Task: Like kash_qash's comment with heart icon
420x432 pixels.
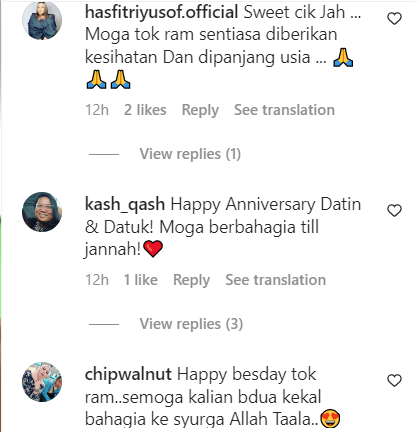Action: [x=394, y=210]
